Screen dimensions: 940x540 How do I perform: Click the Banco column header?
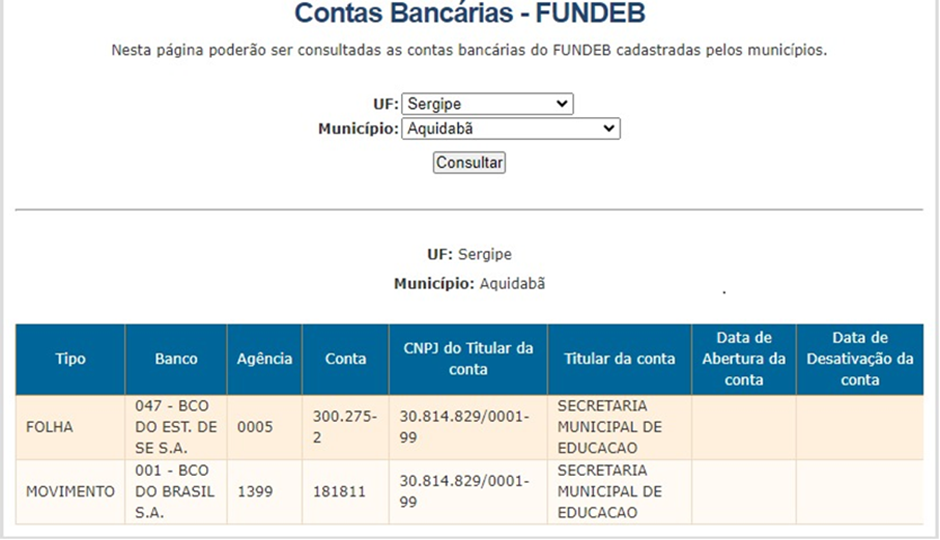tap(176, 359)
